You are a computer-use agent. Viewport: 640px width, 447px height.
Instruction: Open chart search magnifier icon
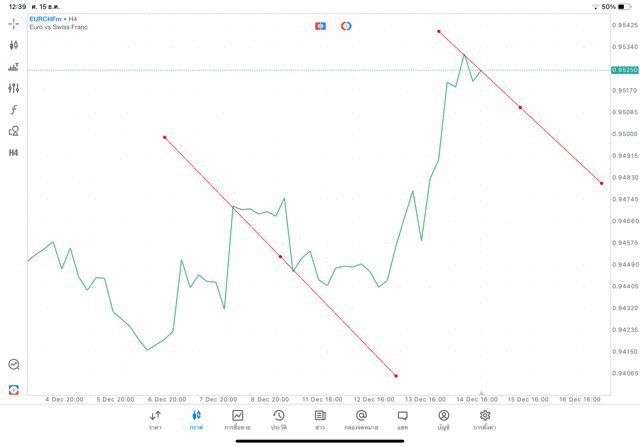tap(14, 365)
